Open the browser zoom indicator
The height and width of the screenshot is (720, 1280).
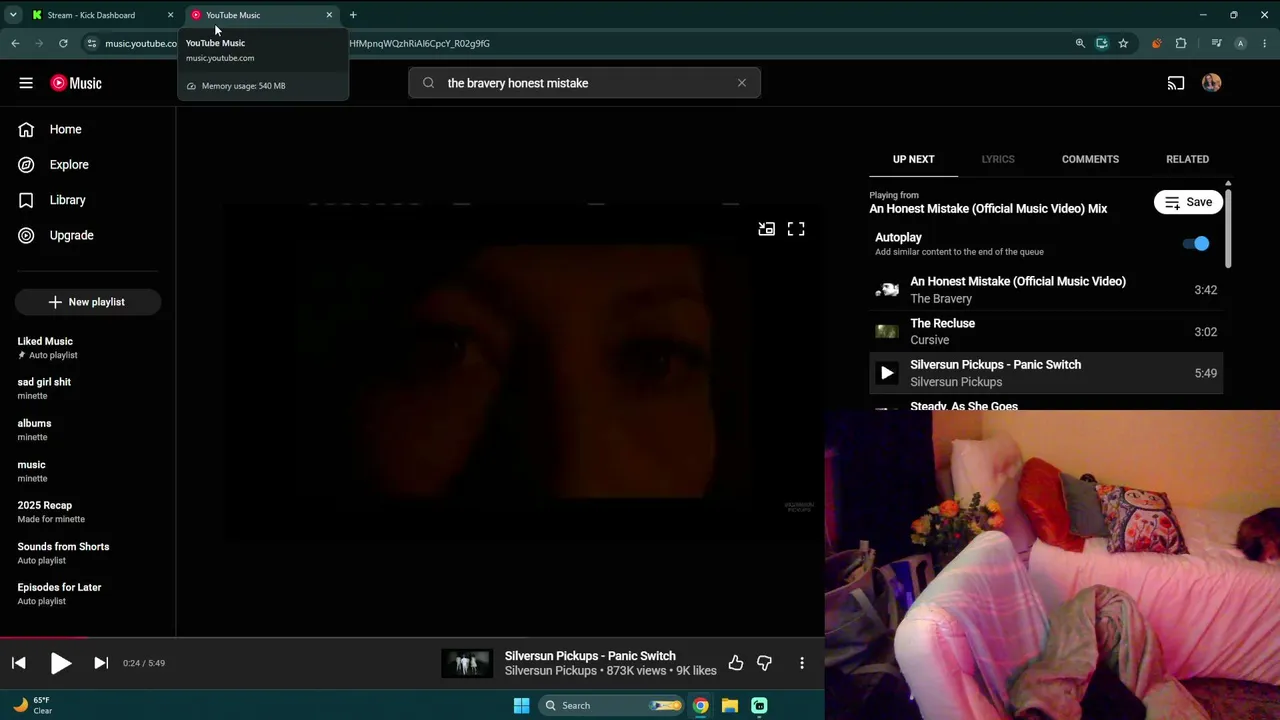(x=1080, y=43)
